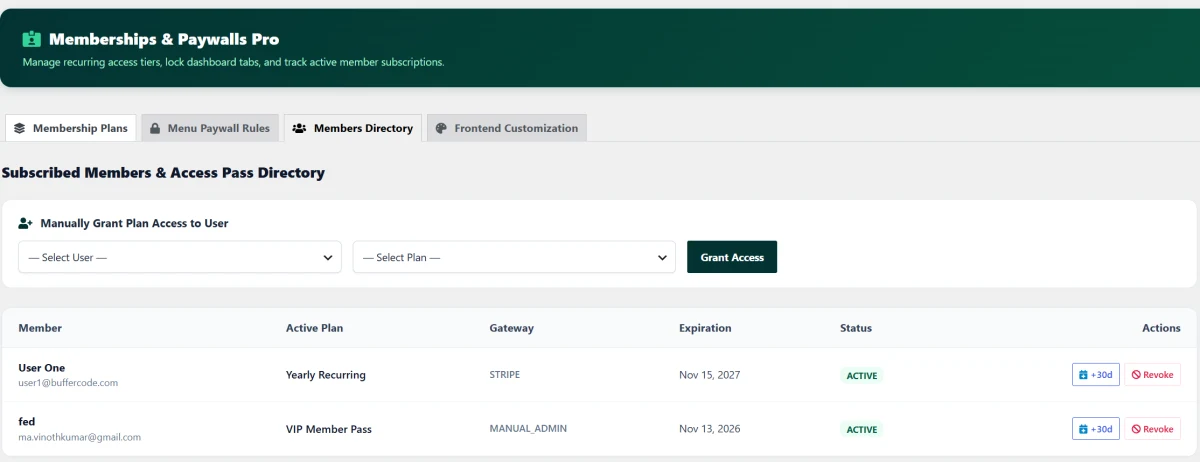Viewport: 1200px width, 462px height.
Task: Click ban icon in User One's Revoke button
Action: click(x=1136, y=375)
